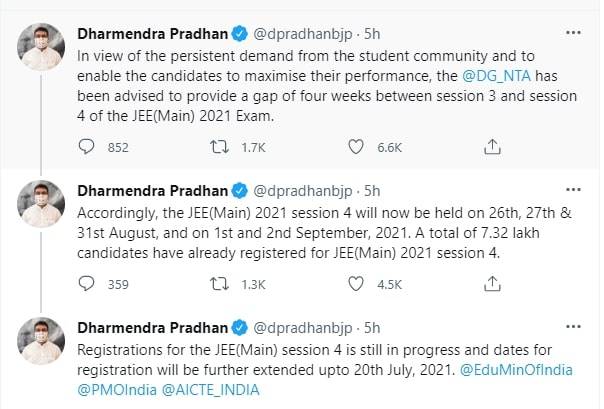Share the first tweet about four weeks gap
Image resolution: width=604 pixels, height=409 pixels.
pyautogui.click(x=492, y=147)
